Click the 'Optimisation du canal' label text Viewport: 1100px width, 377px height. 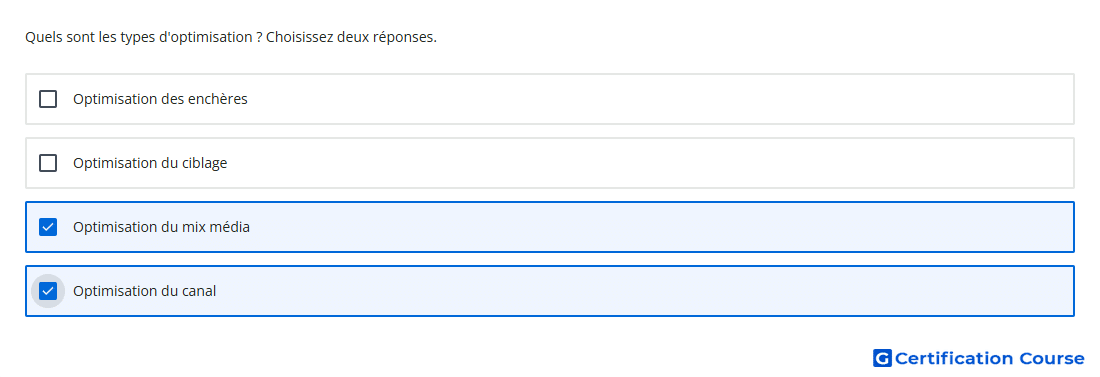coord(145,291)
